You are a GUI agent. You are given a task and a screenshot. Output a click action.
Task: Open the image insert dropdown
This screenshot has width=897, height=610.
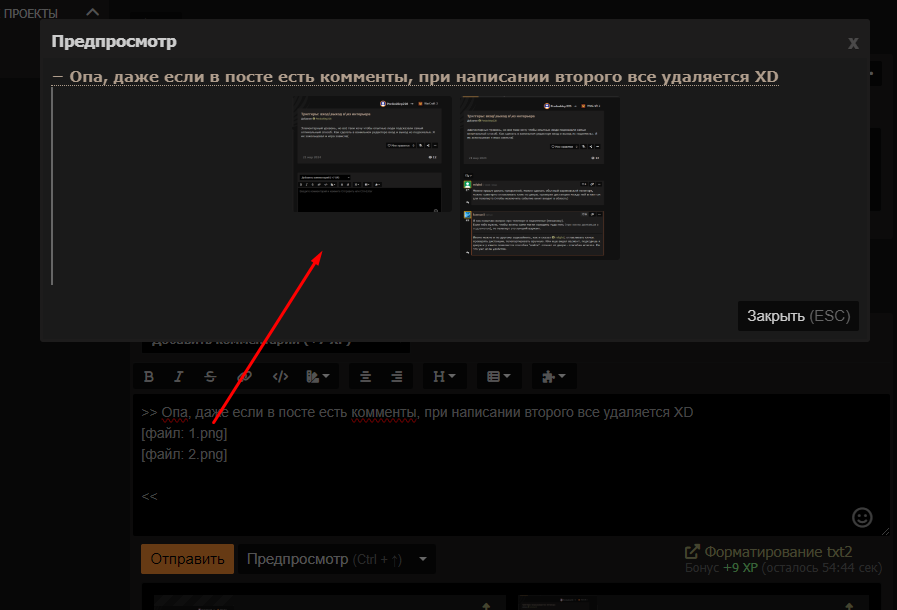(x=318, y=377)
